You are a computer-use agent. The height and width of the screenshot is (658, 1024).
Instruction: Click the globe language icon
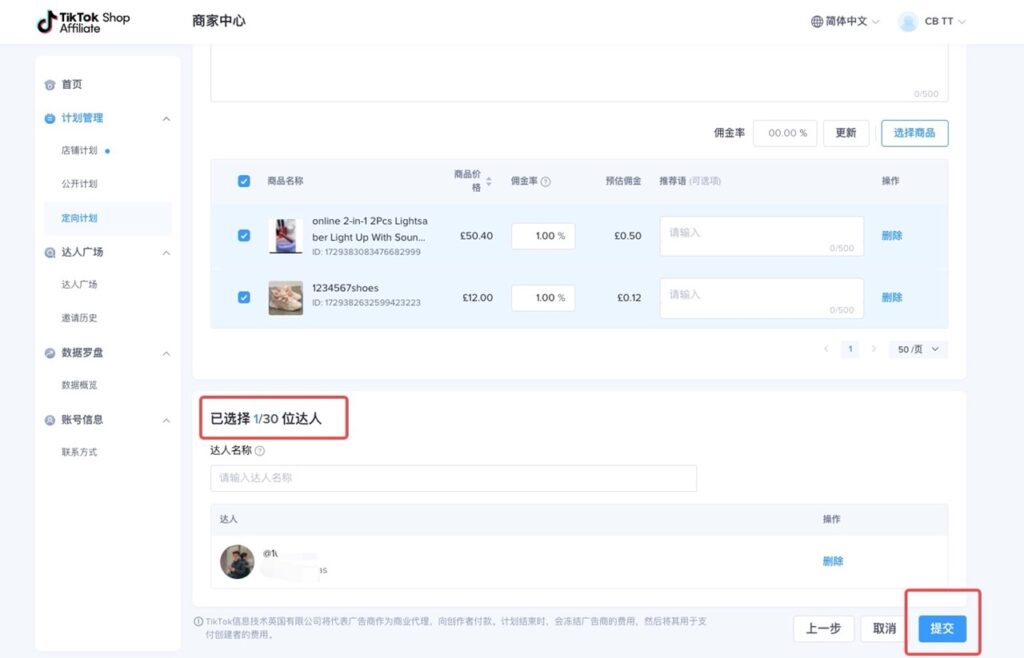pos(816,22)
